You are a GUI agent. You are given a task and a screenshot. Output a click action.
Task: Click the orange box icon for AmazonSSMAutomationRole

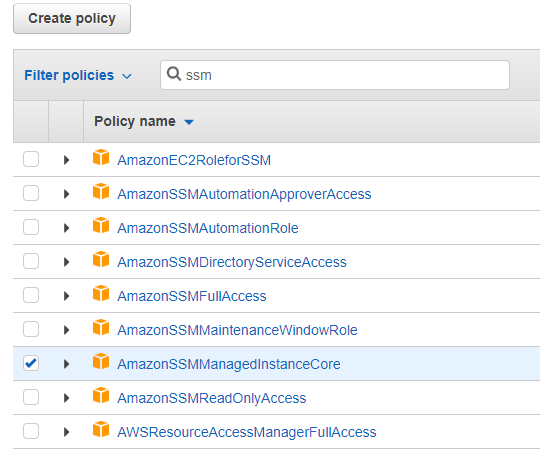click(x=101, y=225)
